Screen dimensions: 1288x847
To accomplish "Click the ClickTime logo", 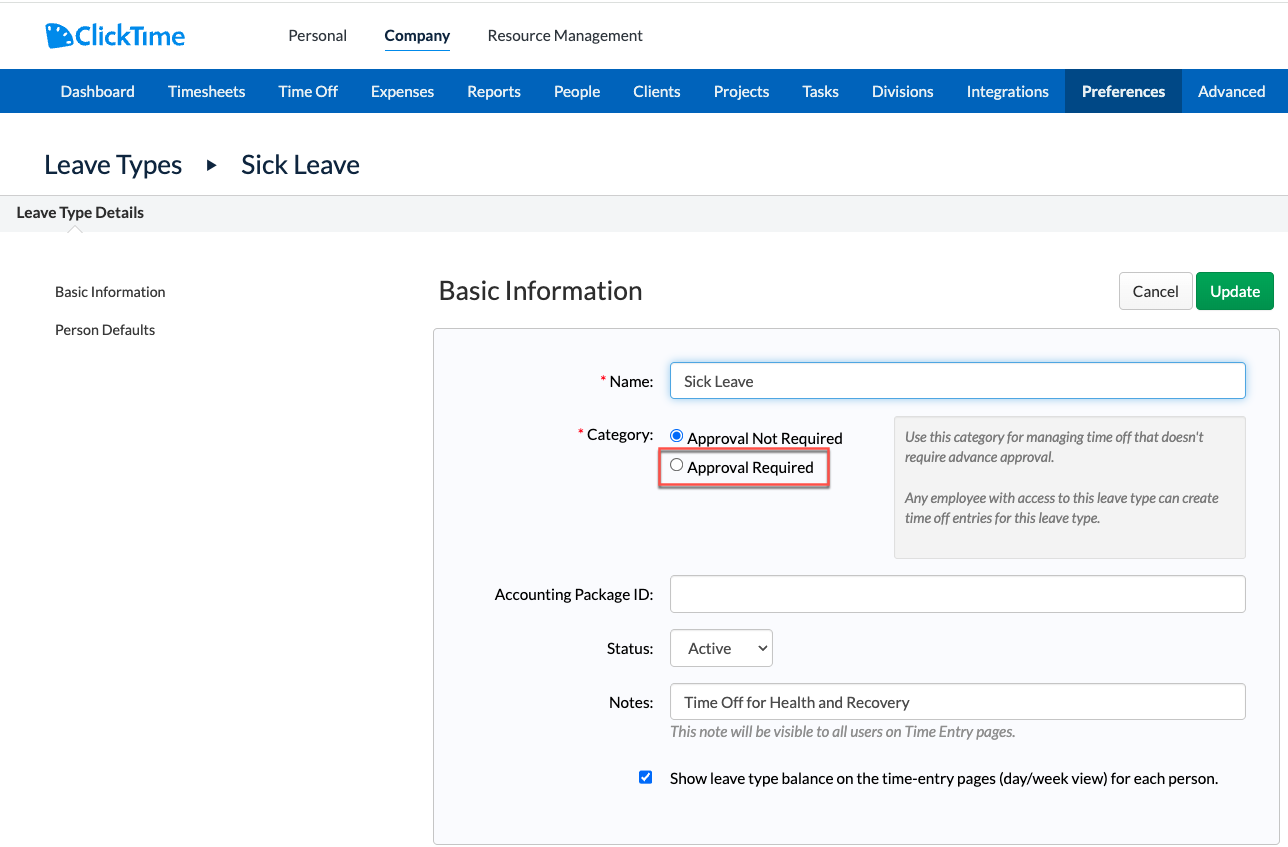I will (115, 36).
